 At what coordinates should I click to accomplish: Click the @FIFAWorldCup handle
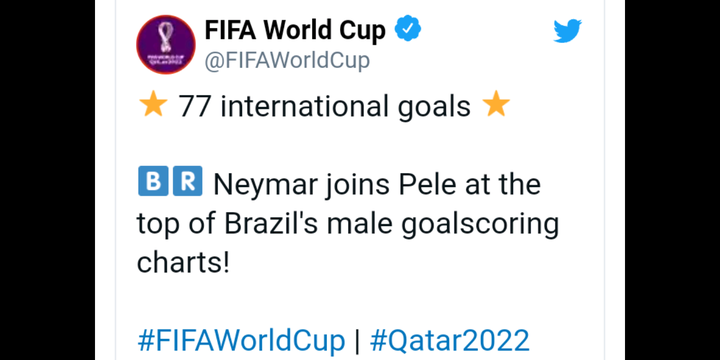(287, 61)
